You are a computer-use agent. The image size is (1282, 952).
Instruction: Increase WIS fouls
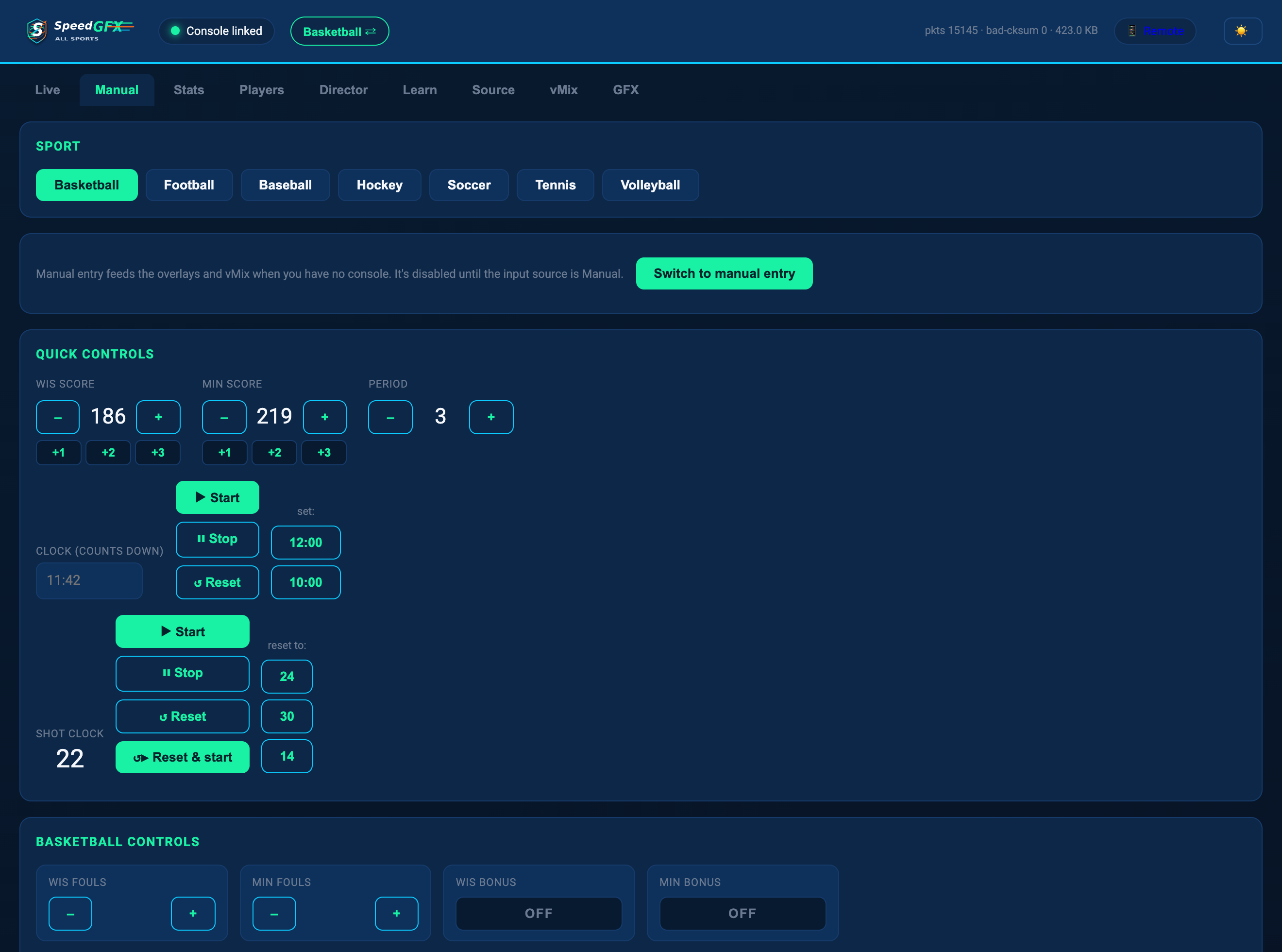193,914
